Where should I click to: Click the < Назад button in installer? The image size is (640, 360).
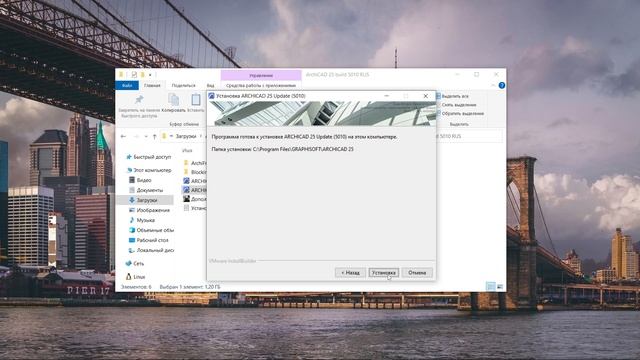click(350, 273)
